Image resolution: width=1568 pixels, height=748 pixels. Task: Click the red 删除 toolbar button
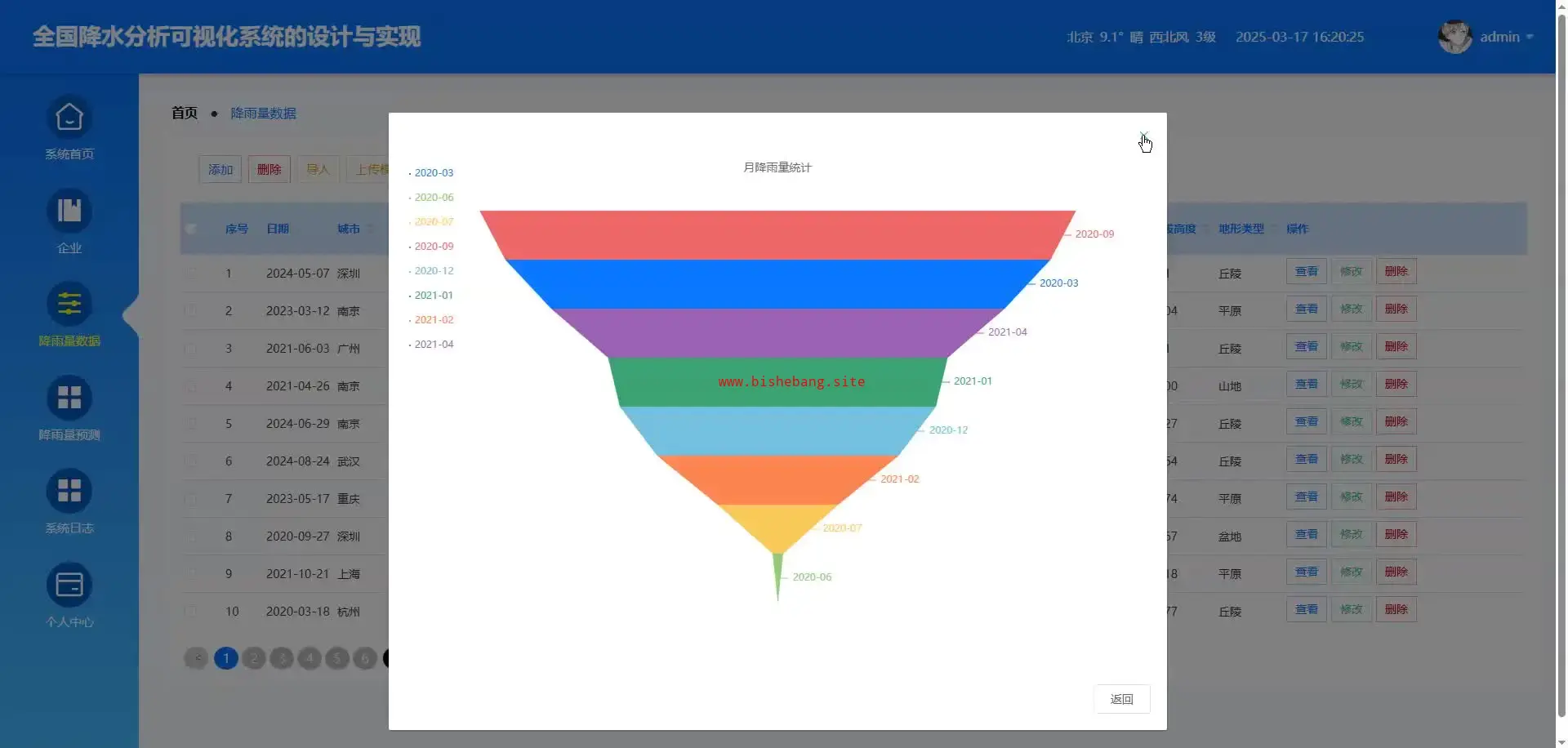[269, 170]
